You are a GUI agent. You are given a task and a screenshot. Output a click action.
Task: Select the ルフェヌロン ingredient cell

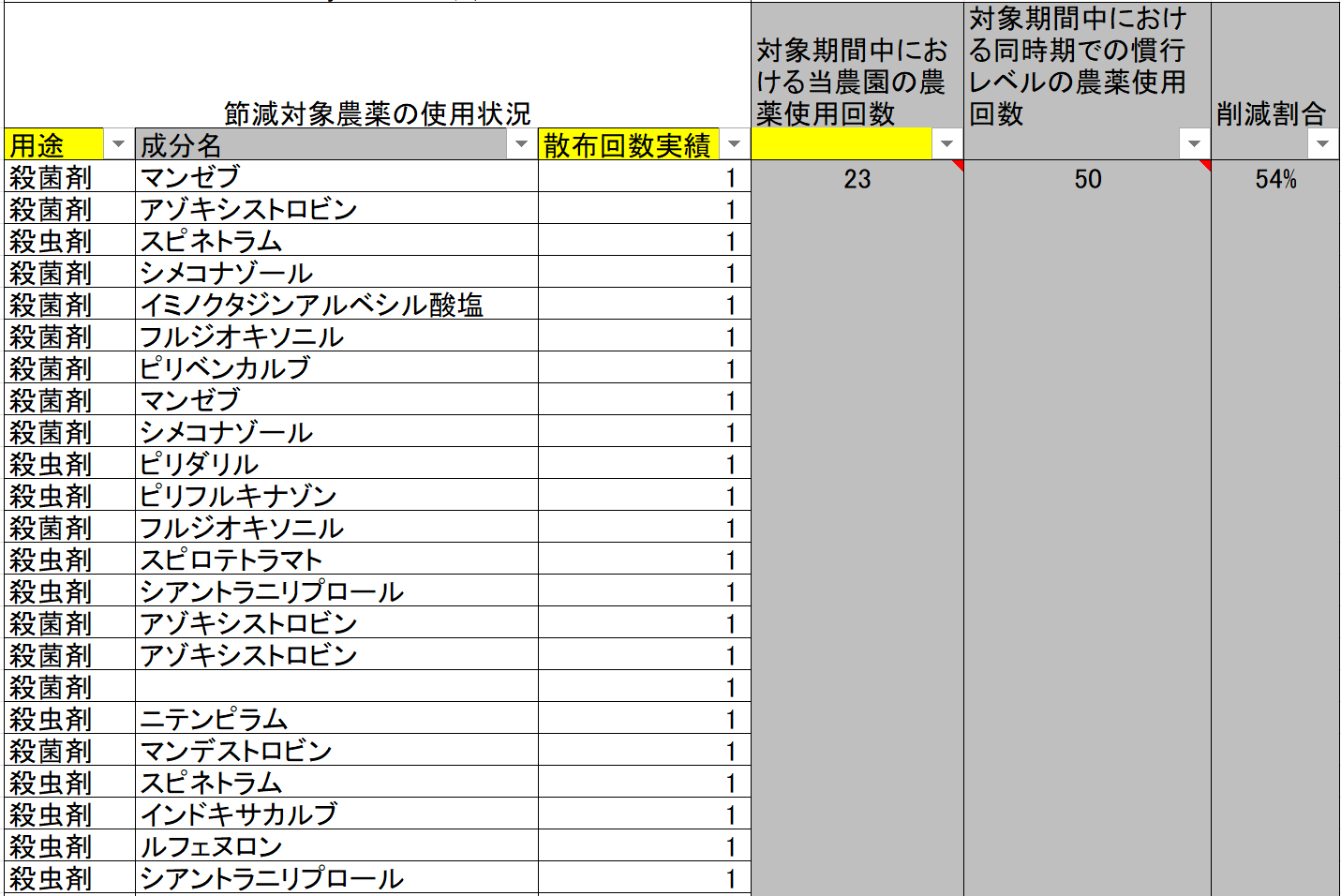[x=335, y=846]
